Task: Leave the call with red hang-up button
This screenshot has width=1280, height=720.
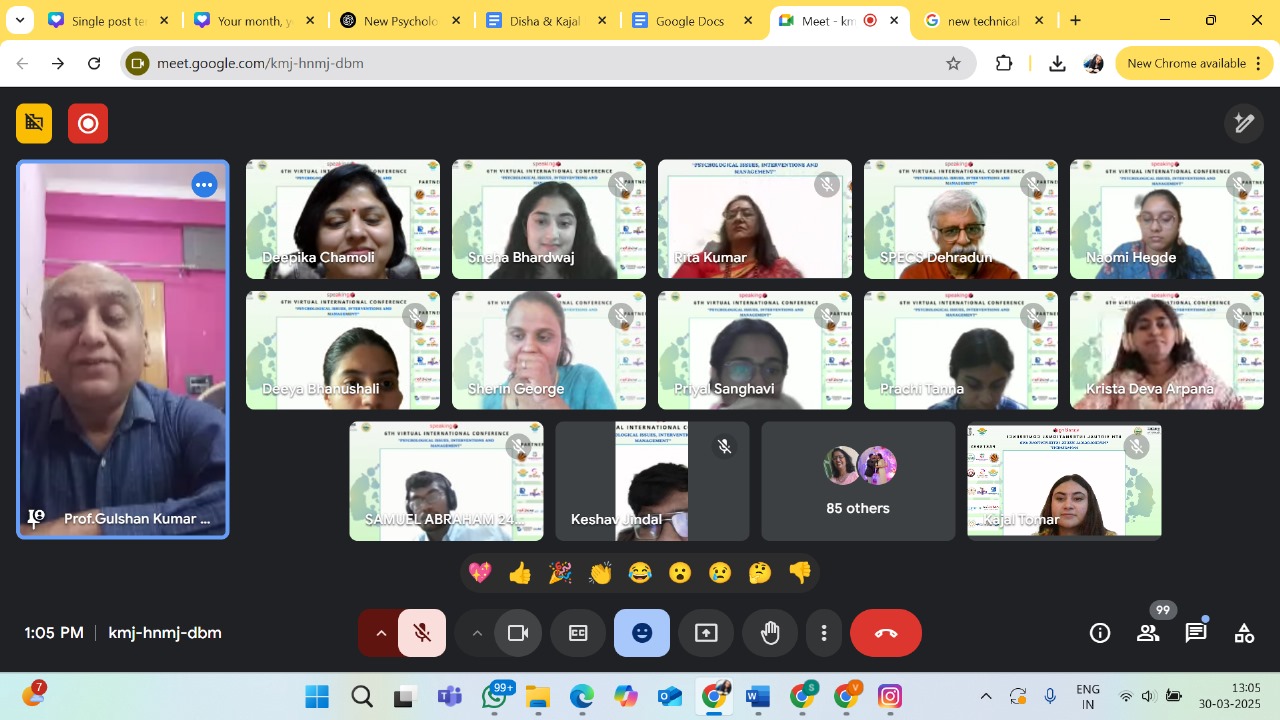Action: [886, 633]
